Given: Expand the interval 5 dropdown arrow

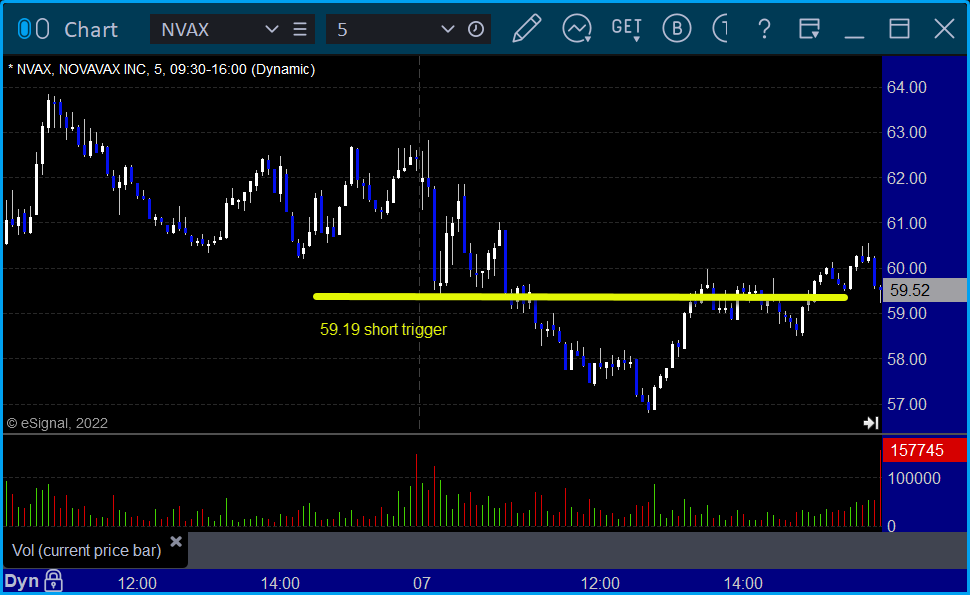Looking at the screenshot, I should [447, 29].
